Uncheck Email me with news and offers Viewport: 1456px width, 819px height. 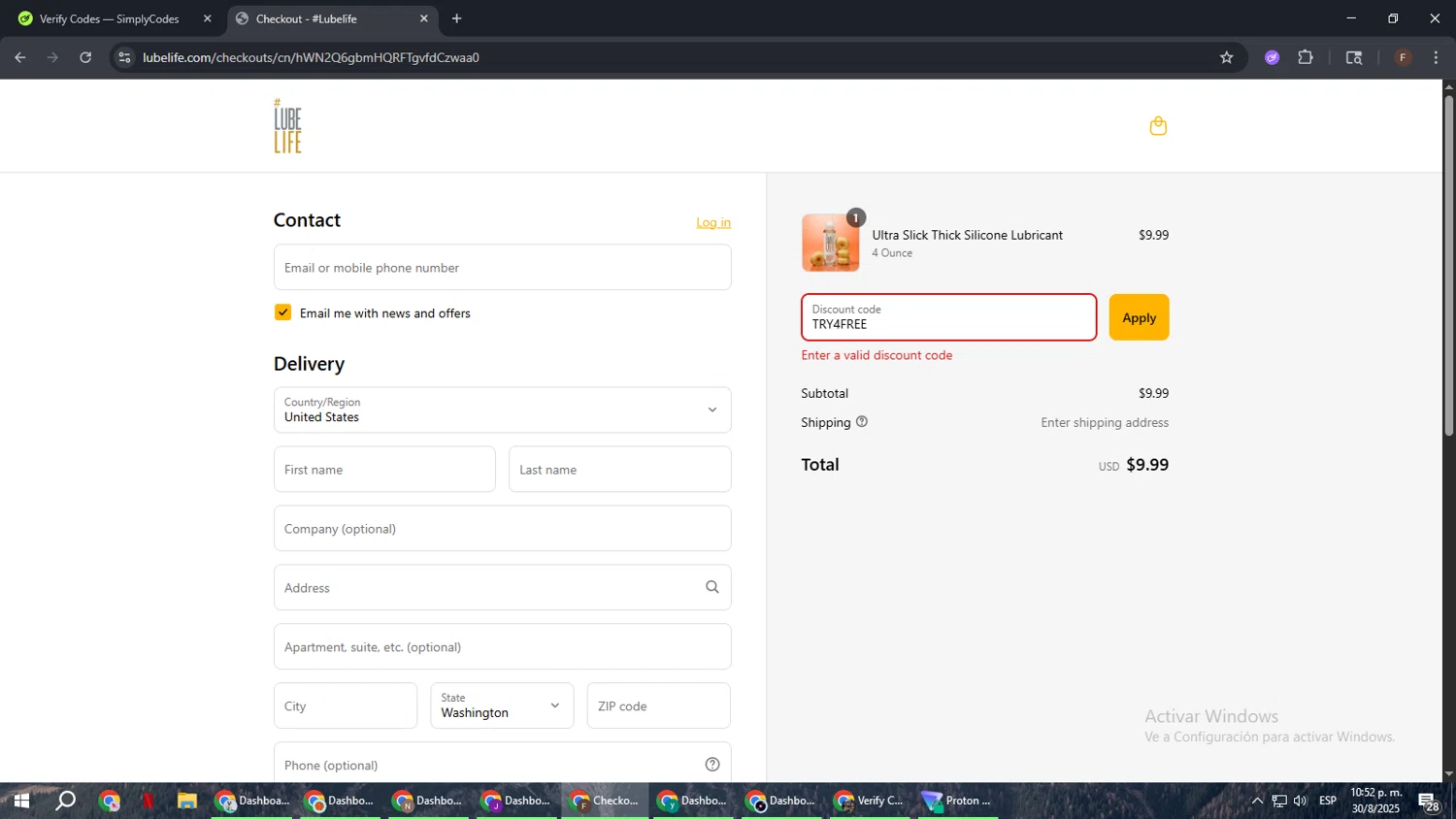click(x=282, y=312)
